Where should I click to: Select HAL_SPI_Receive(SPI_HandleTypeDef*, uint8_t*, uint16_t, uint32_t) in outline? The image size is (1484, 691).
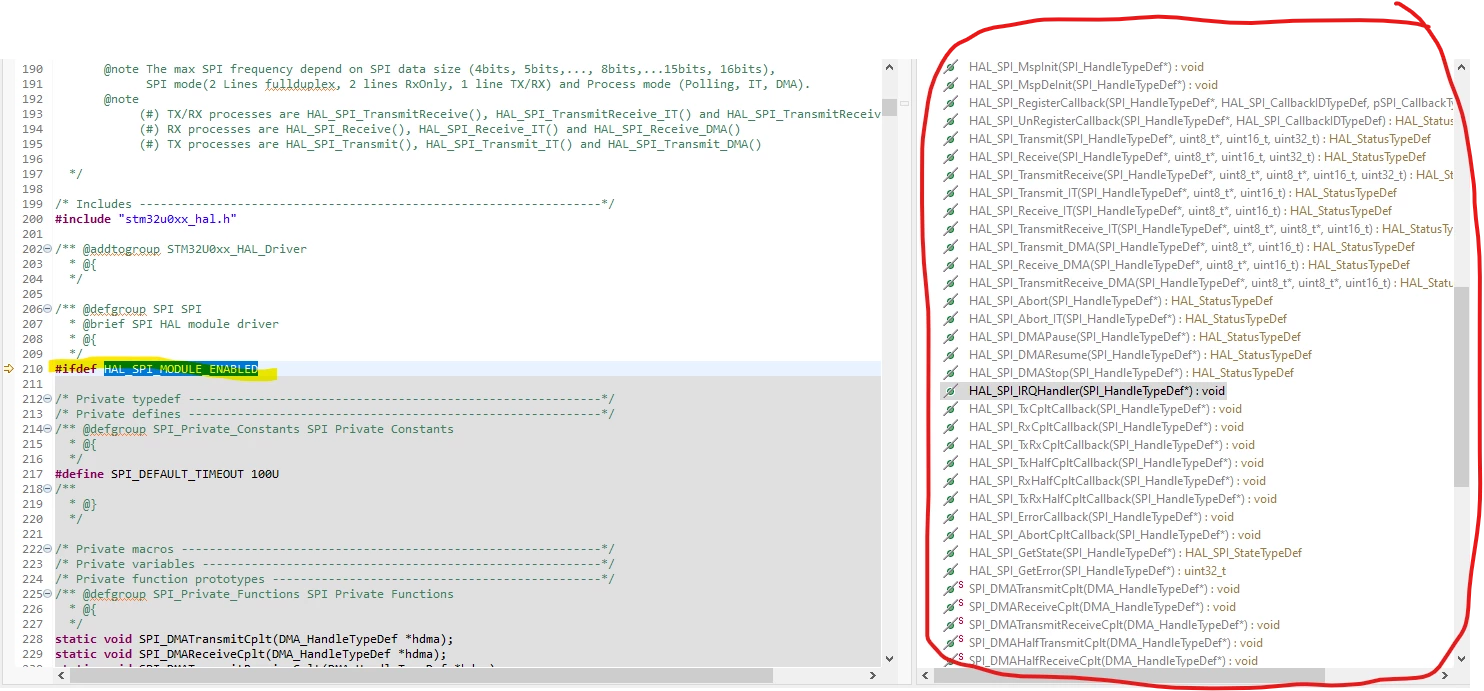(x=1197, y=157)
